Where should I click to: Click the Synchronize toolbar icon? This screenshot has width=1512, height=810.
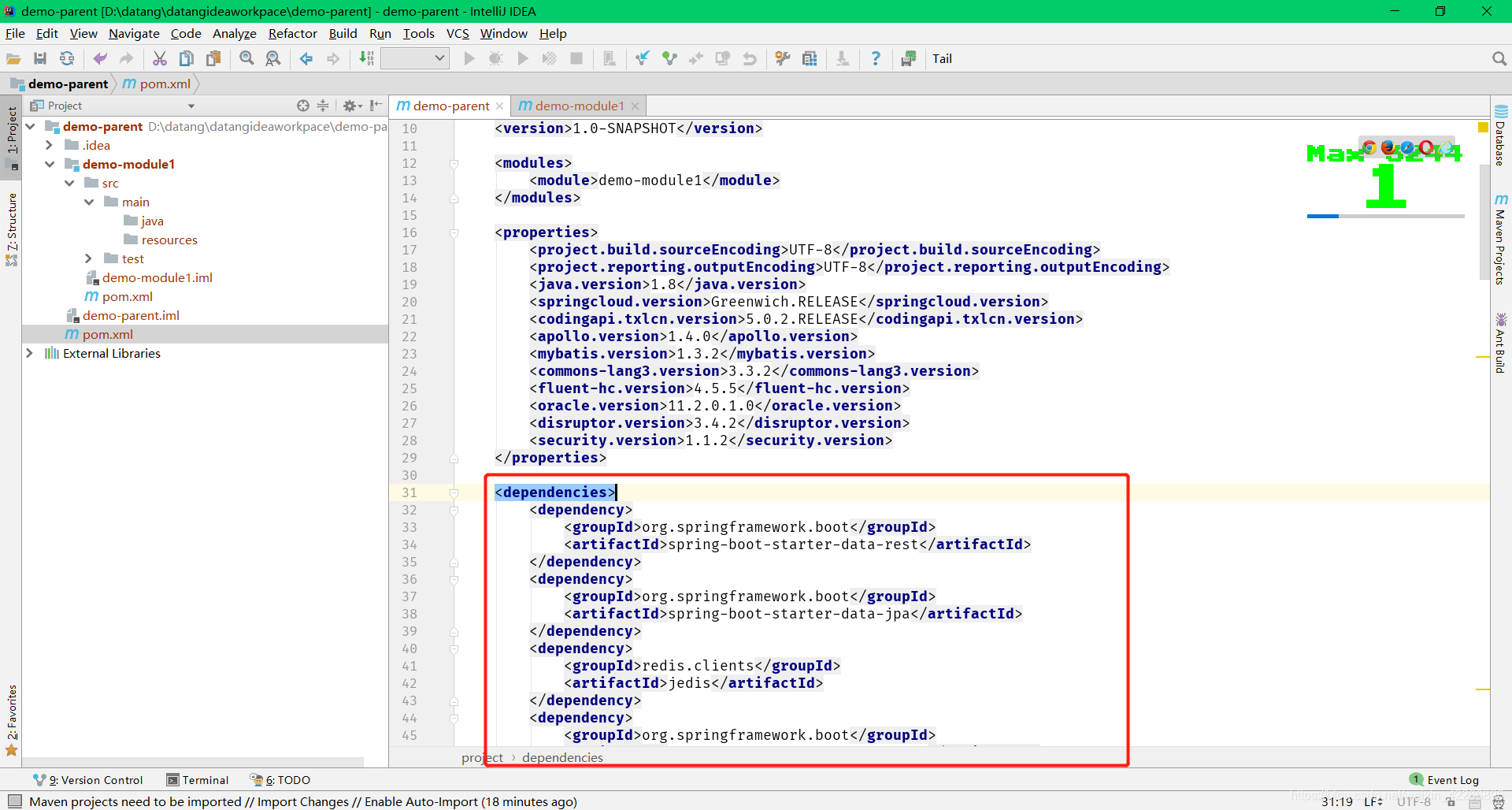(67, 58)
